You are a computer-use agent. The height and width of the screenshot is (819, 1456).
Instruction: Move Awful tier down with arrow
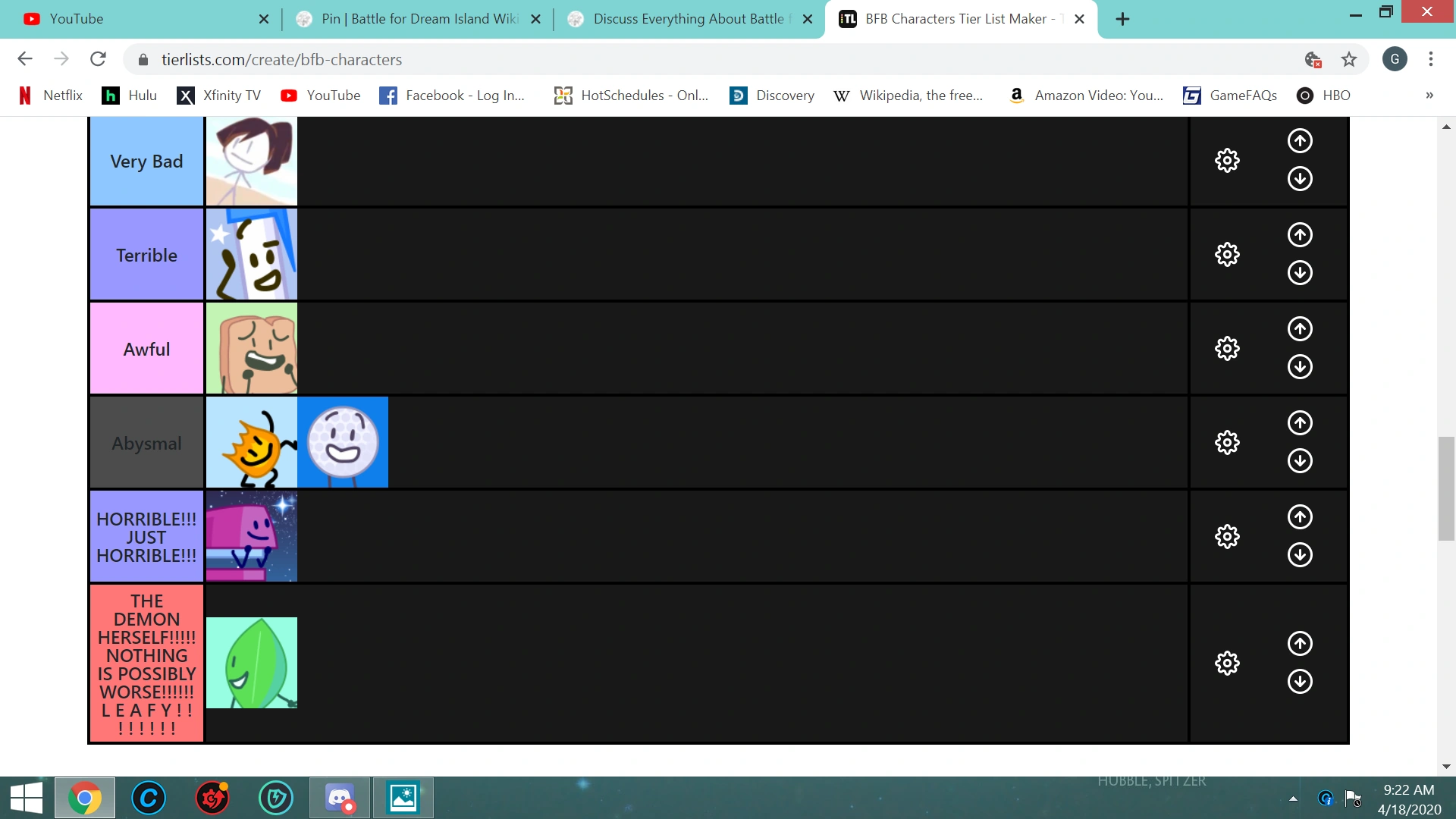pyautogui.click(x=1300, y=367)
